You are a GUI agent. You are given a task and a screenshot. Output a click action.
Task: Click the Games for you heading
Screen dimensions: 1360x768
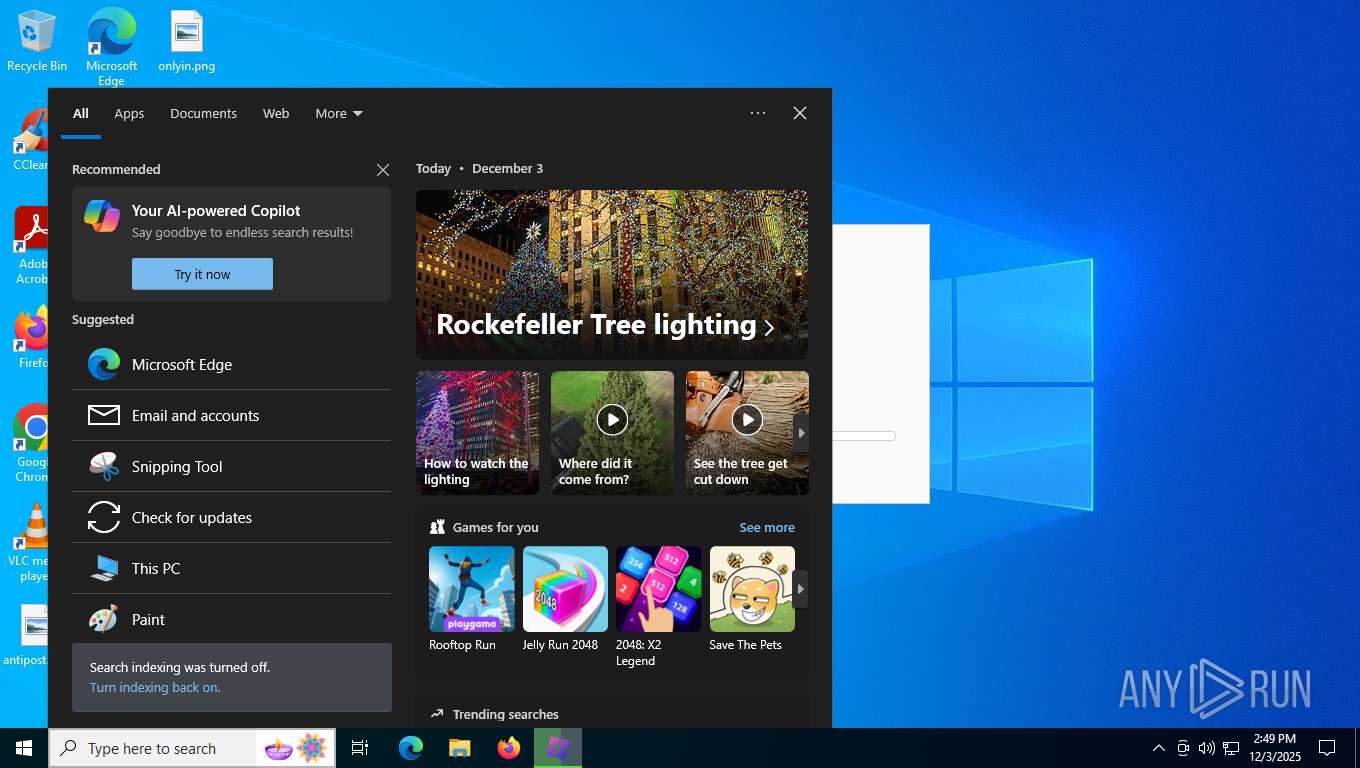(x=495, y=528)
